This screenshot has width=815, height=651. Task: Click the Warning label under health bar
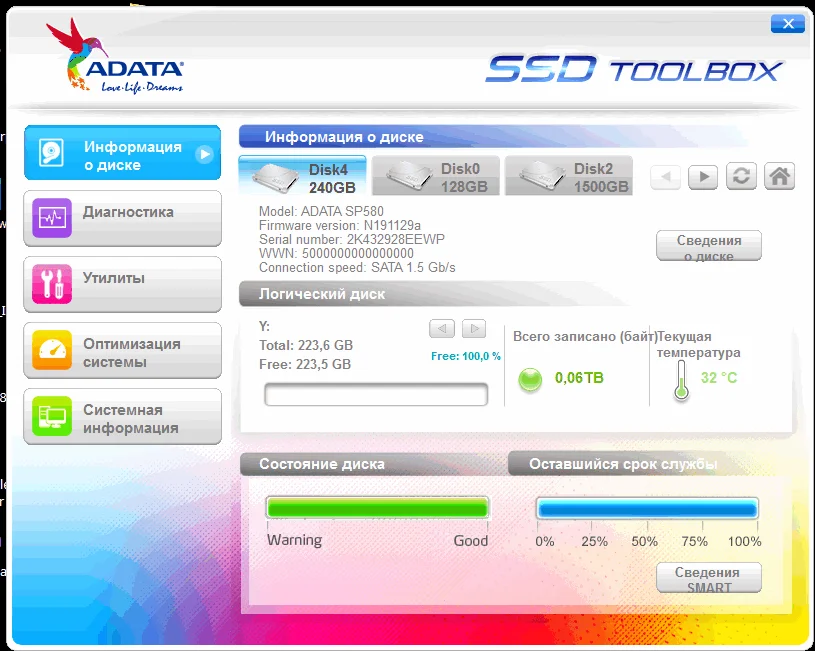coord(294,540)
